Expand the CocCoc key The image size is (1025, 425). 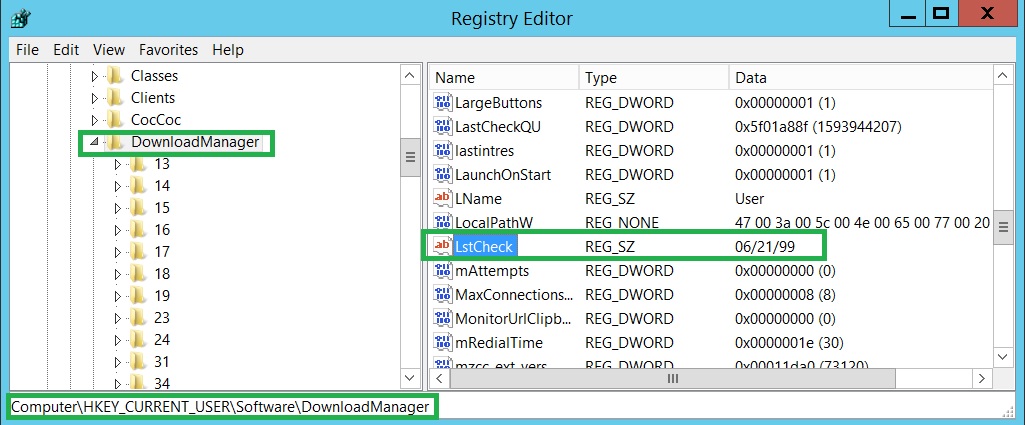[95, 120]
